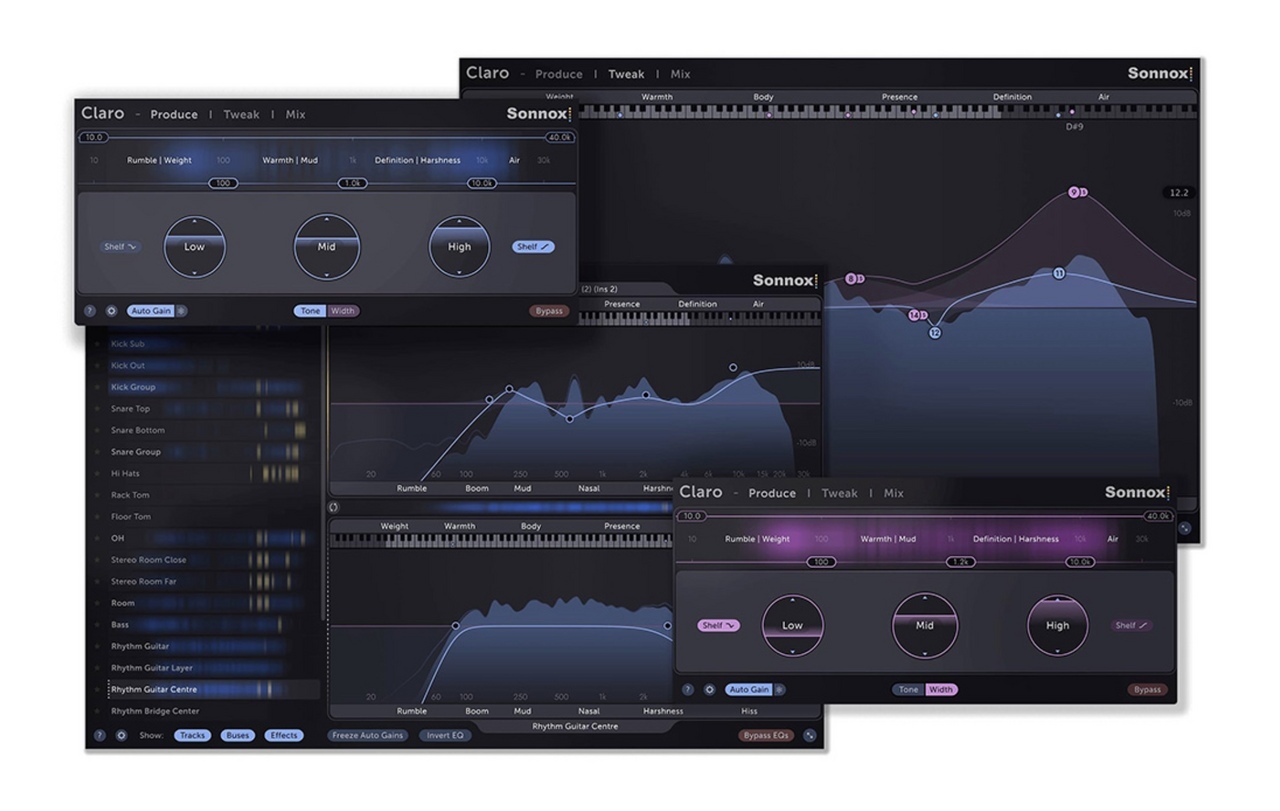Click the Low up arrow in blue window
1280x811 pixels.
pyautogui.click(x=194, y=221)
